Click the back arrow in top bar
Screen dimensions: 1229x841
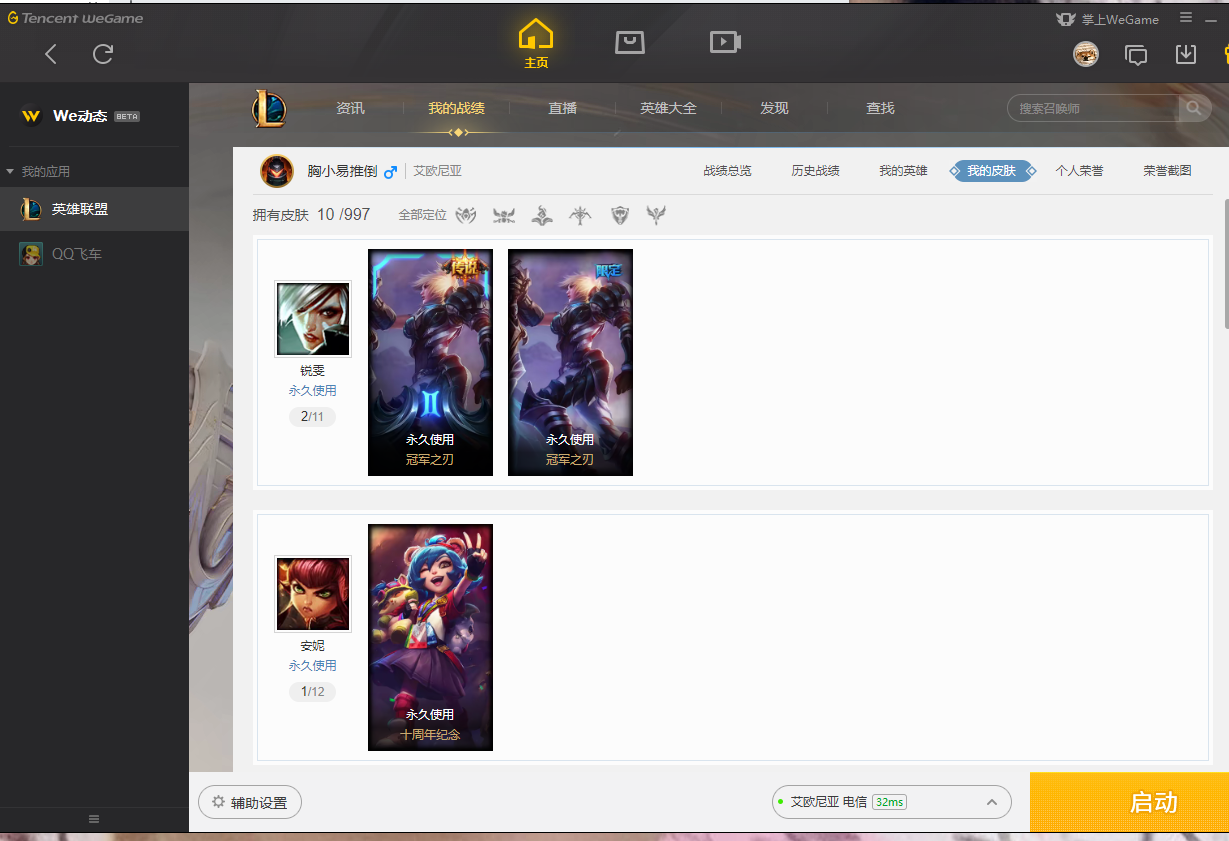(51, 54)
